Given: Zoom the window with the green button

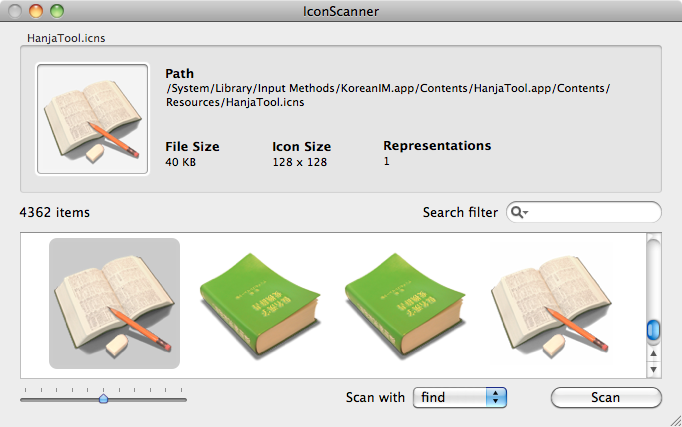Looking at the screenshot, I should pos(56,12).
